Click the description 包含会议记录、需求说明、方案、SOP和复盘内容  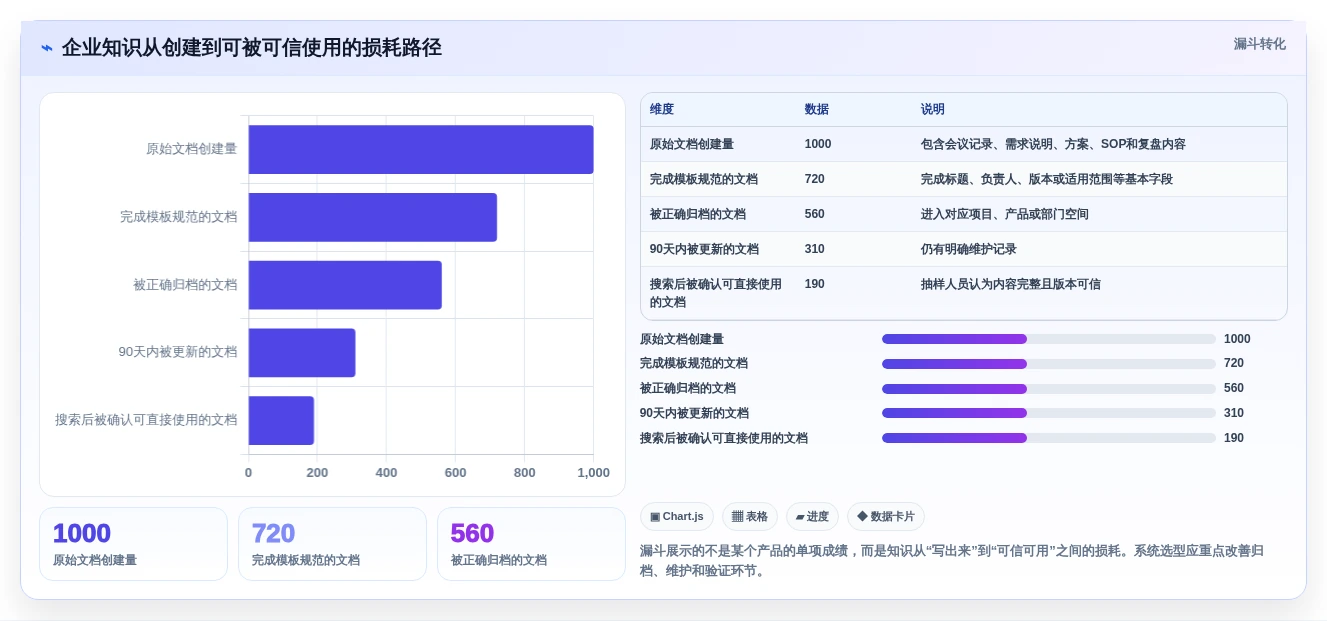coord(1053,144)
